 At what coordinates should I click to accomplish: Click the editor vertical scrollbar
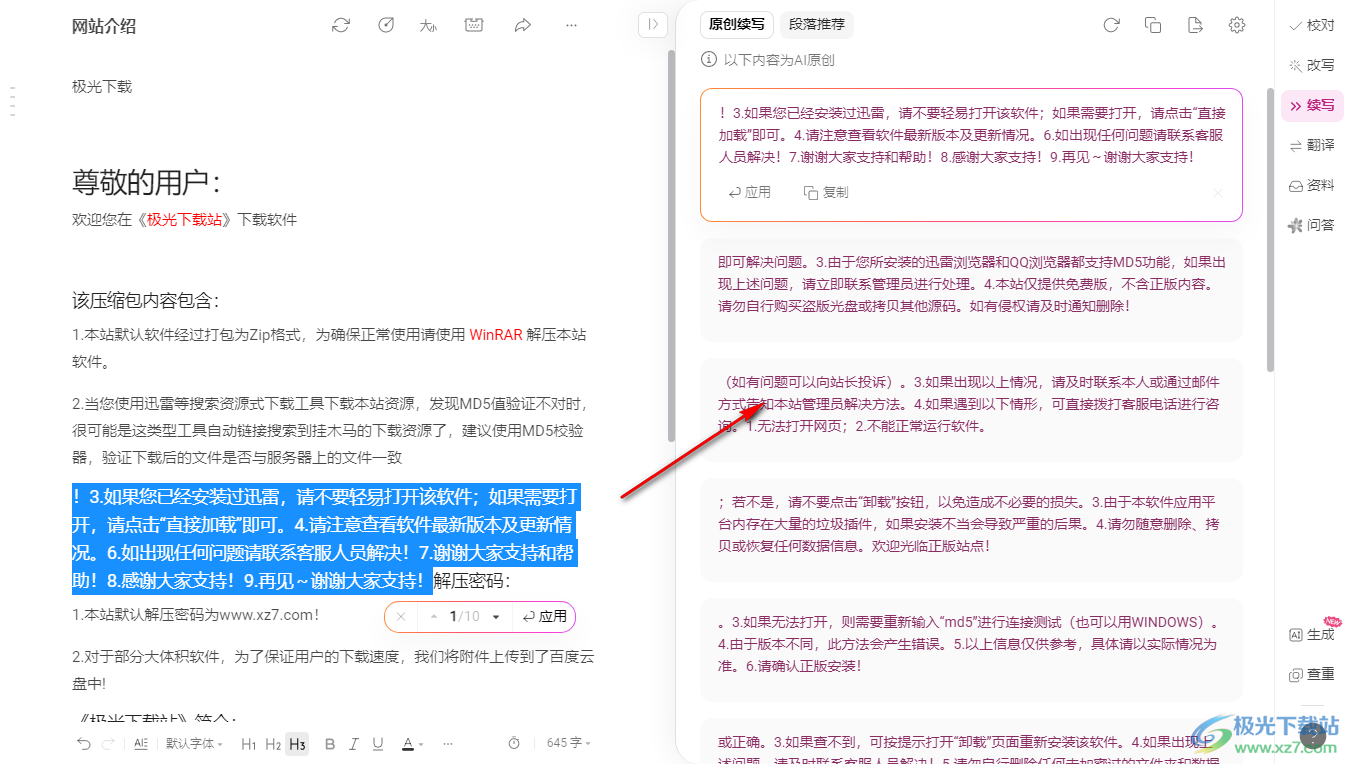pyautogui.click(x=671, y=245)
